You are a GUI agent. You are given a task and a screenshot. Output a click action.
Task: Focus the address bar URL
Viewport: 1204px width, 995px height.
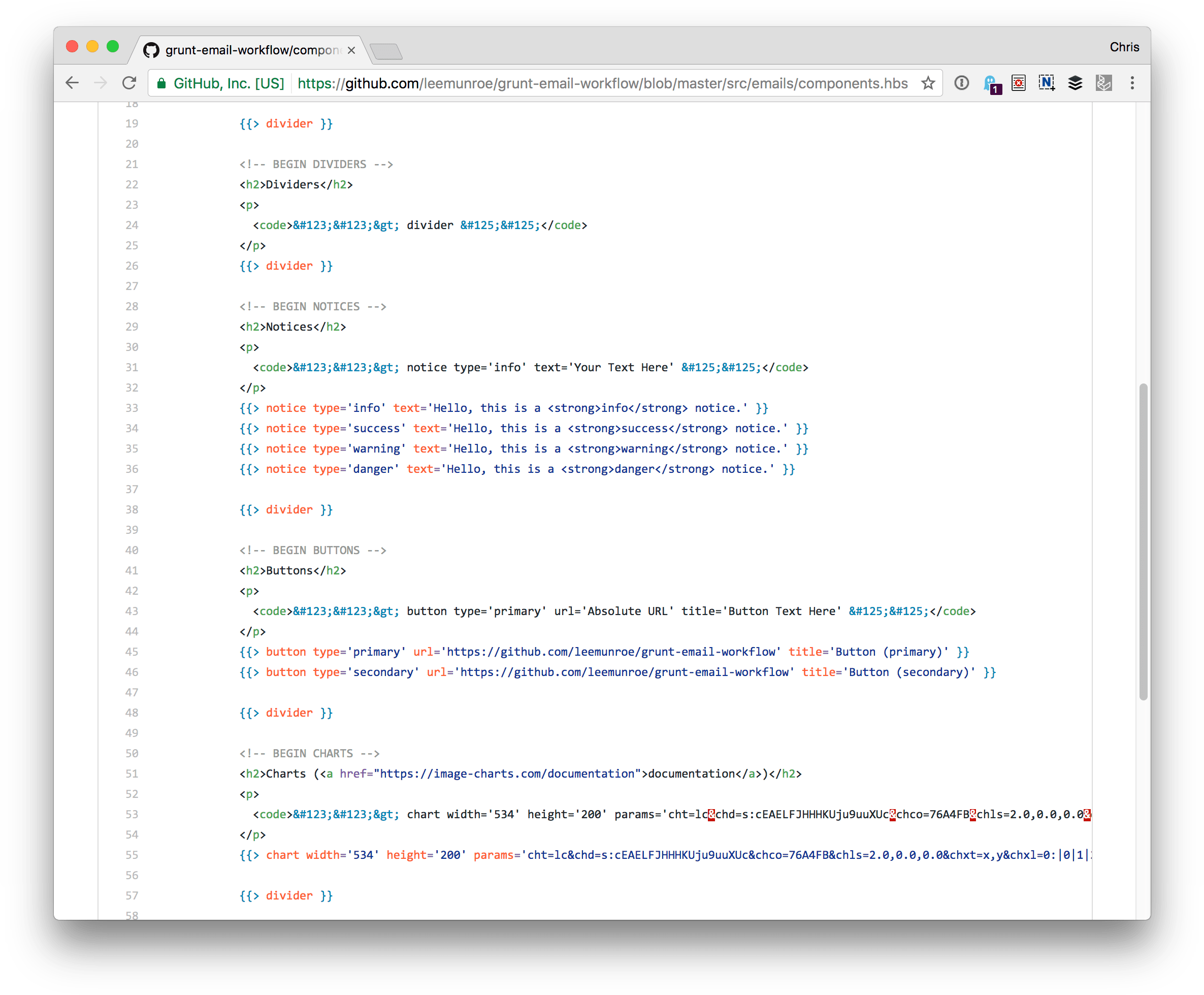pos(602,84)
